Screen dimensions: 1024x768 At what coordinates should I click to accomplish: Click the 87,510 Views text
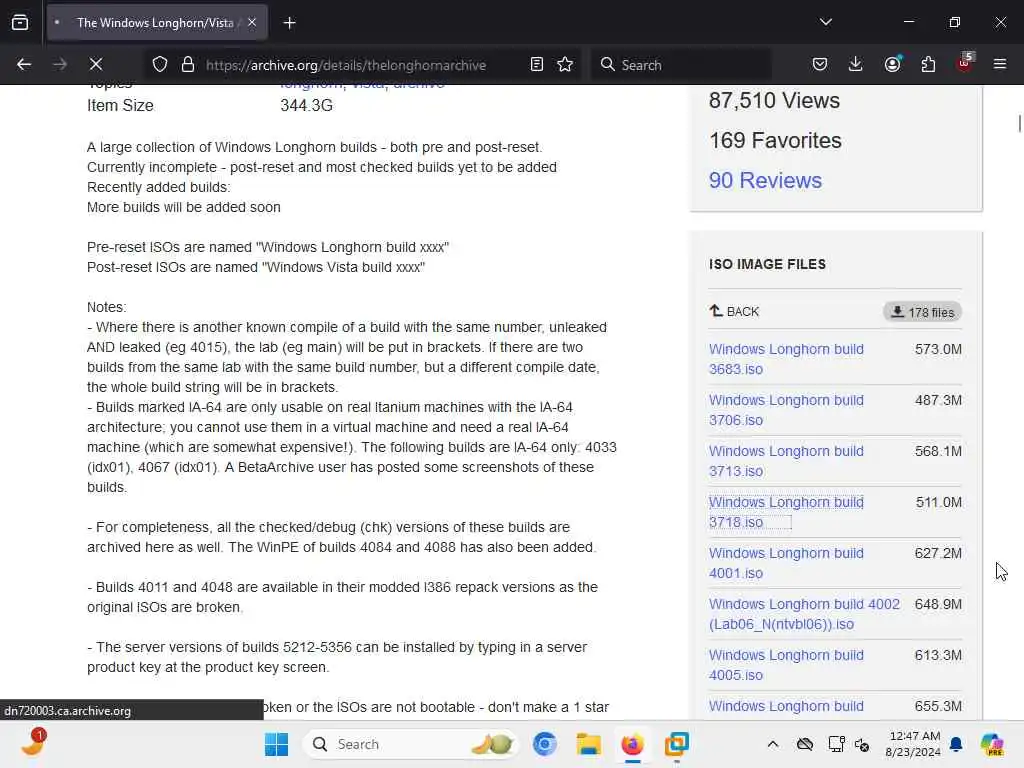point(775,101)
